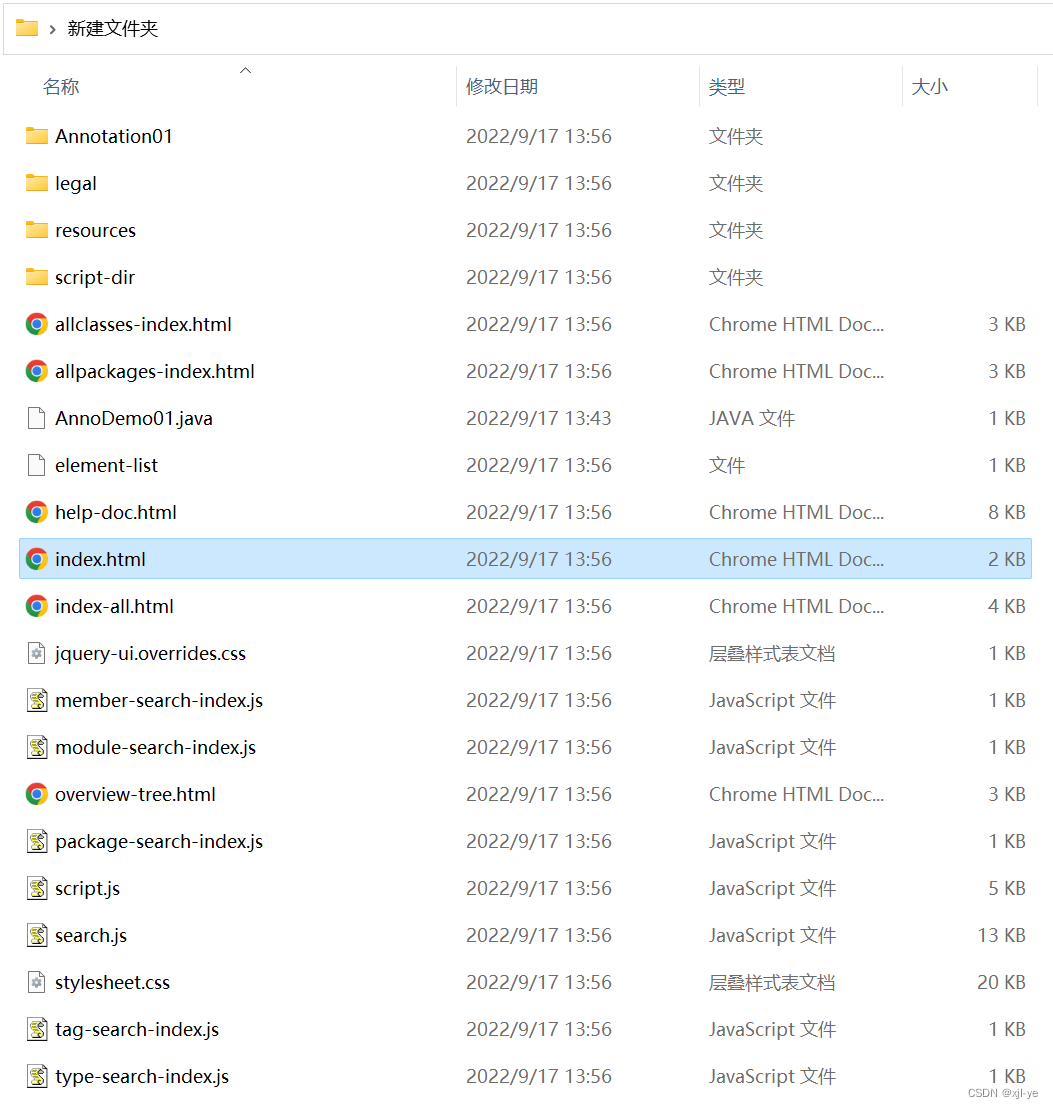Click the resources folder icon
Screen dimensions: 1053x1109
(x=37, y=230)
